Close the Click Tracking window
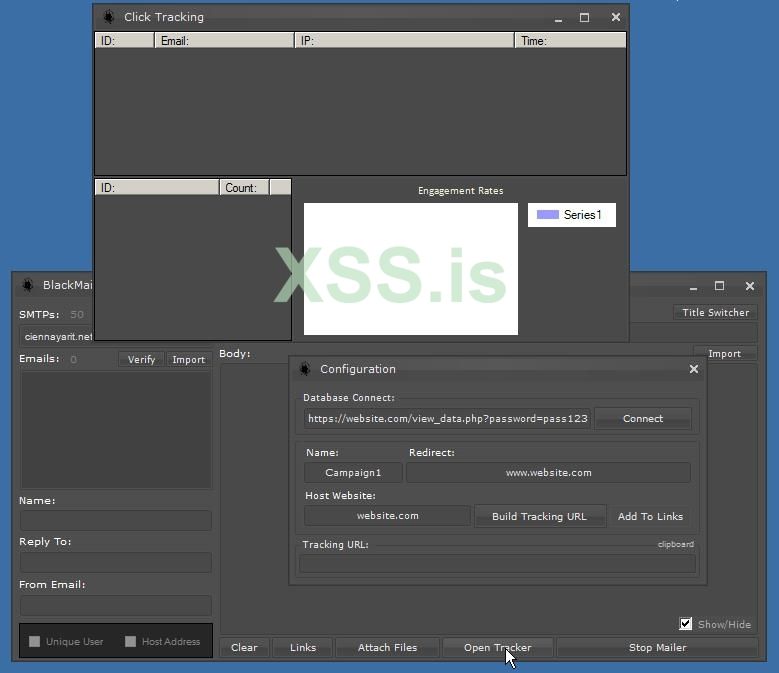Screen dimensions: 779x673 [616, 17]
